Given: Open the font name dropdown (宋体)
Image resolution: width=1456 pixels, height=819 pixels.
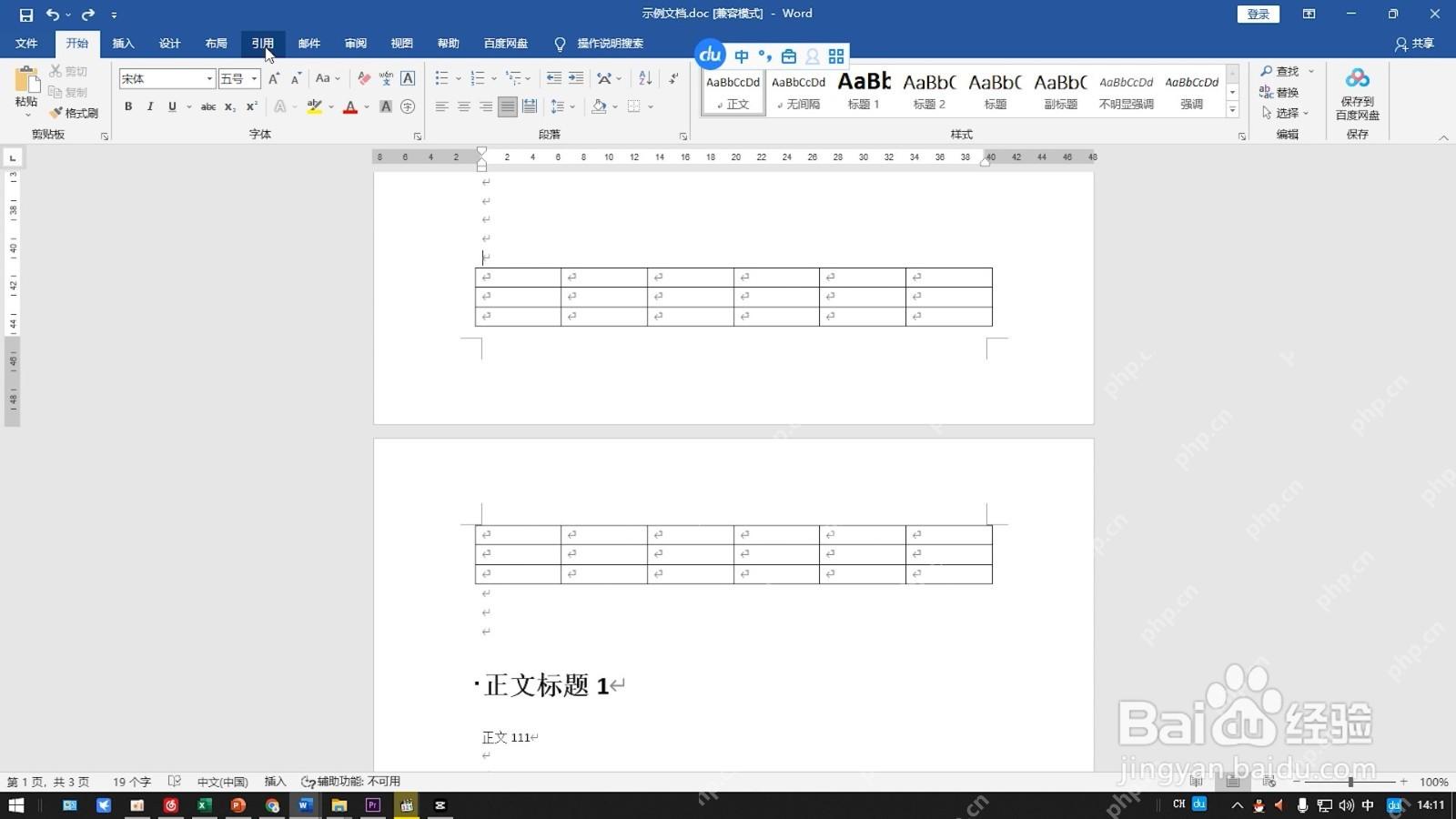Looking at the screenshot, I should (209, 79).
